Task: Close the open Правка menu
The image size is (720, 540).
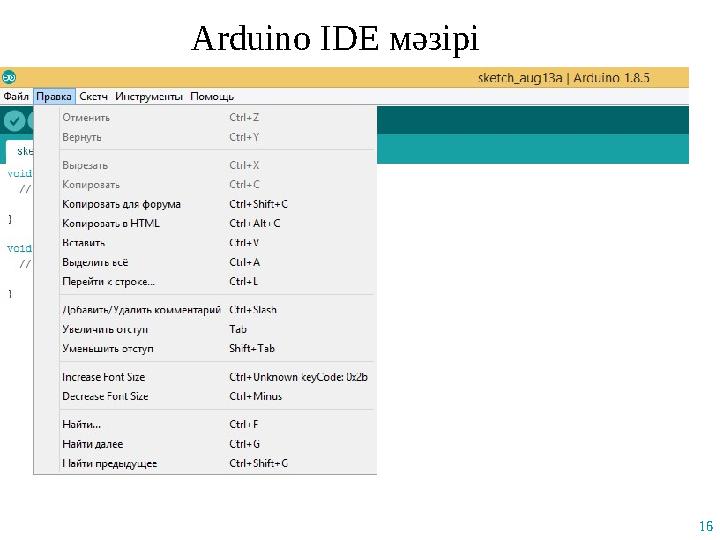Action: point(54,96)
